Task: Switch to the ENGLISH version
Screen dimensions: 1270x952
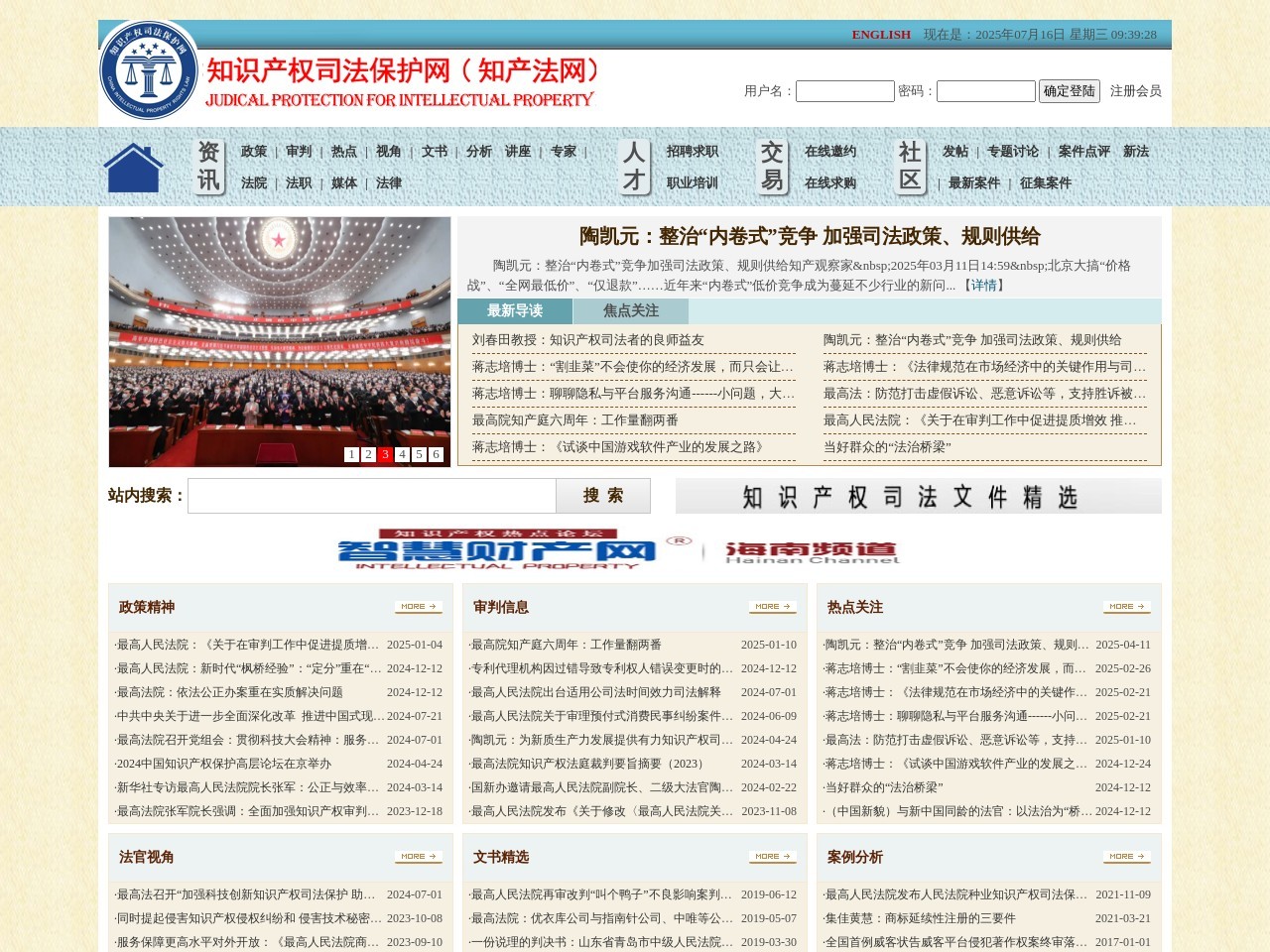Action: click(x=881, y=35)
